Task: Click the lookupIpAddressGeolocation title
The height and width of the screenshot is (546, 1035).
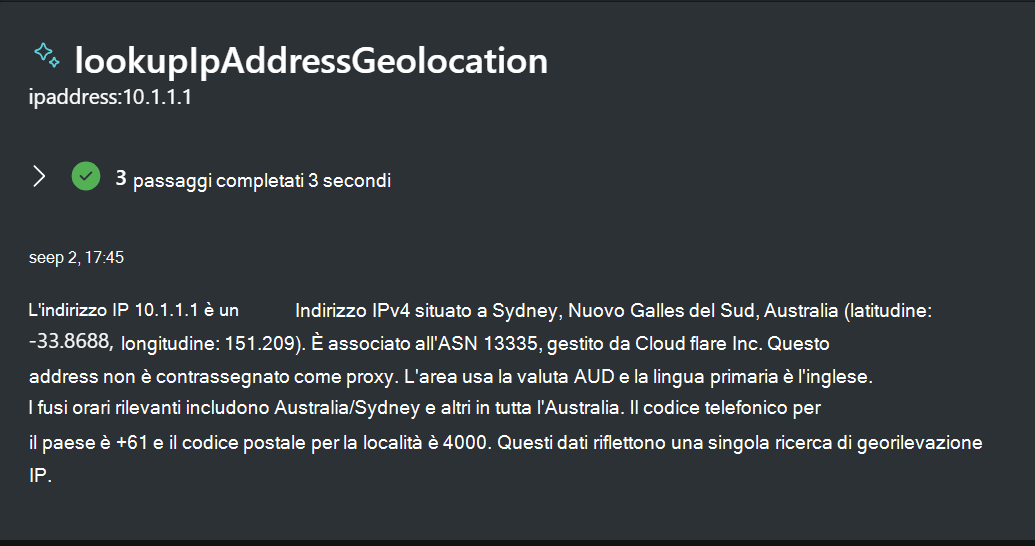Action: 311,61
